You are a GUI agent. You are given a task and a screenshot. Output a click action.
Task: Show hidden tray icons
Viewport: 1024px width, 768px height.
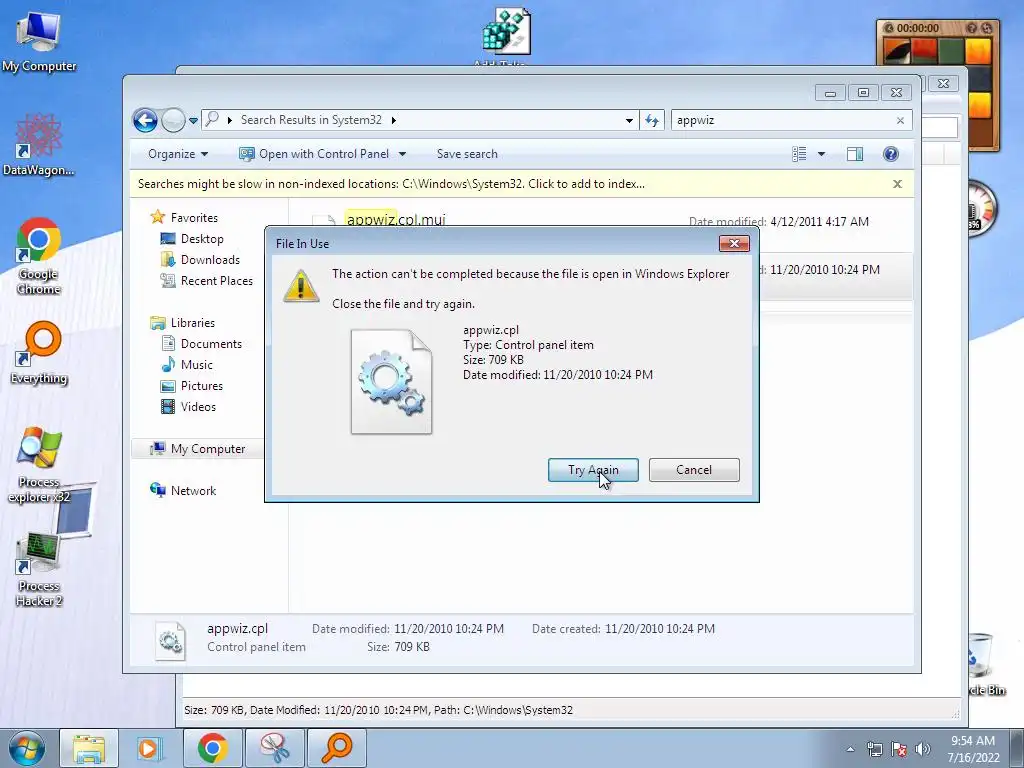pos(850,749)
